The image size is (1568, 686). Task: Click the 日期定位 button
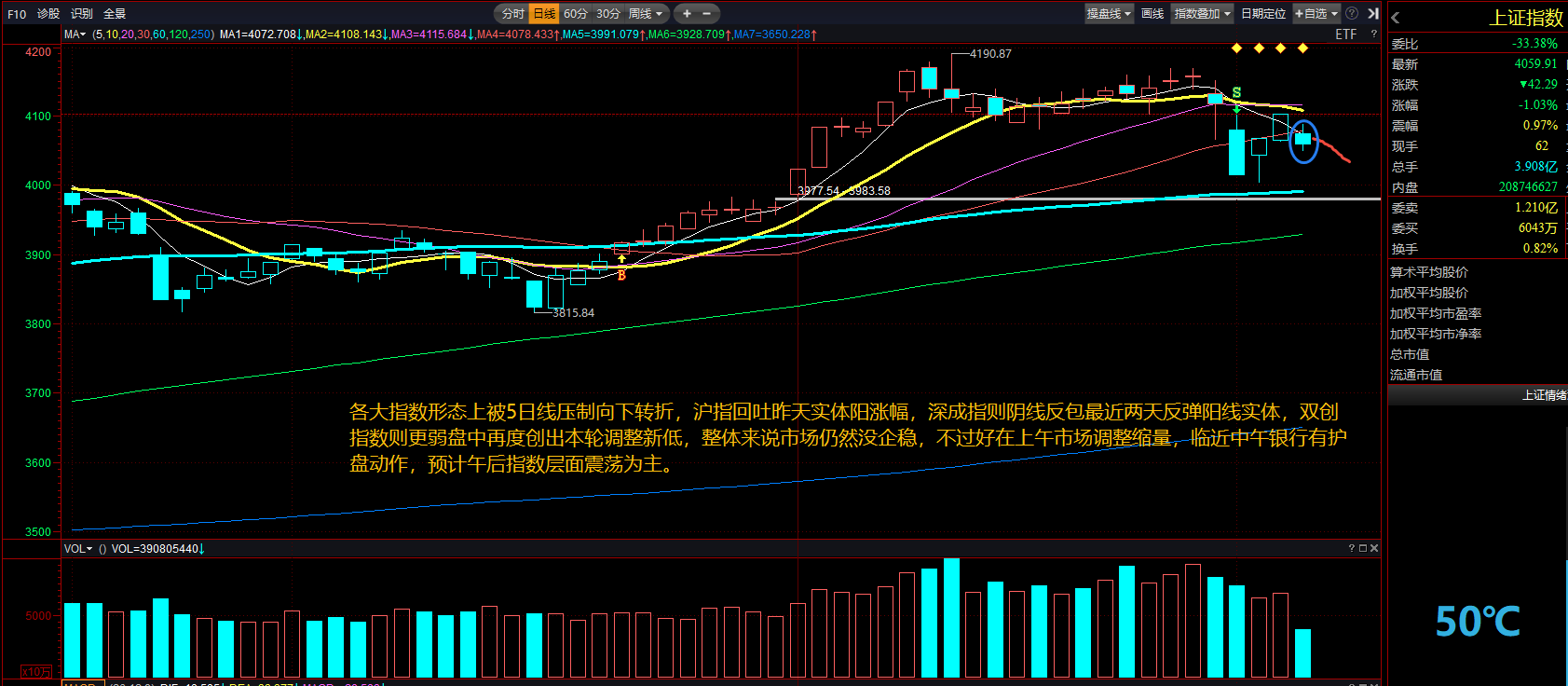(1262, 13)
